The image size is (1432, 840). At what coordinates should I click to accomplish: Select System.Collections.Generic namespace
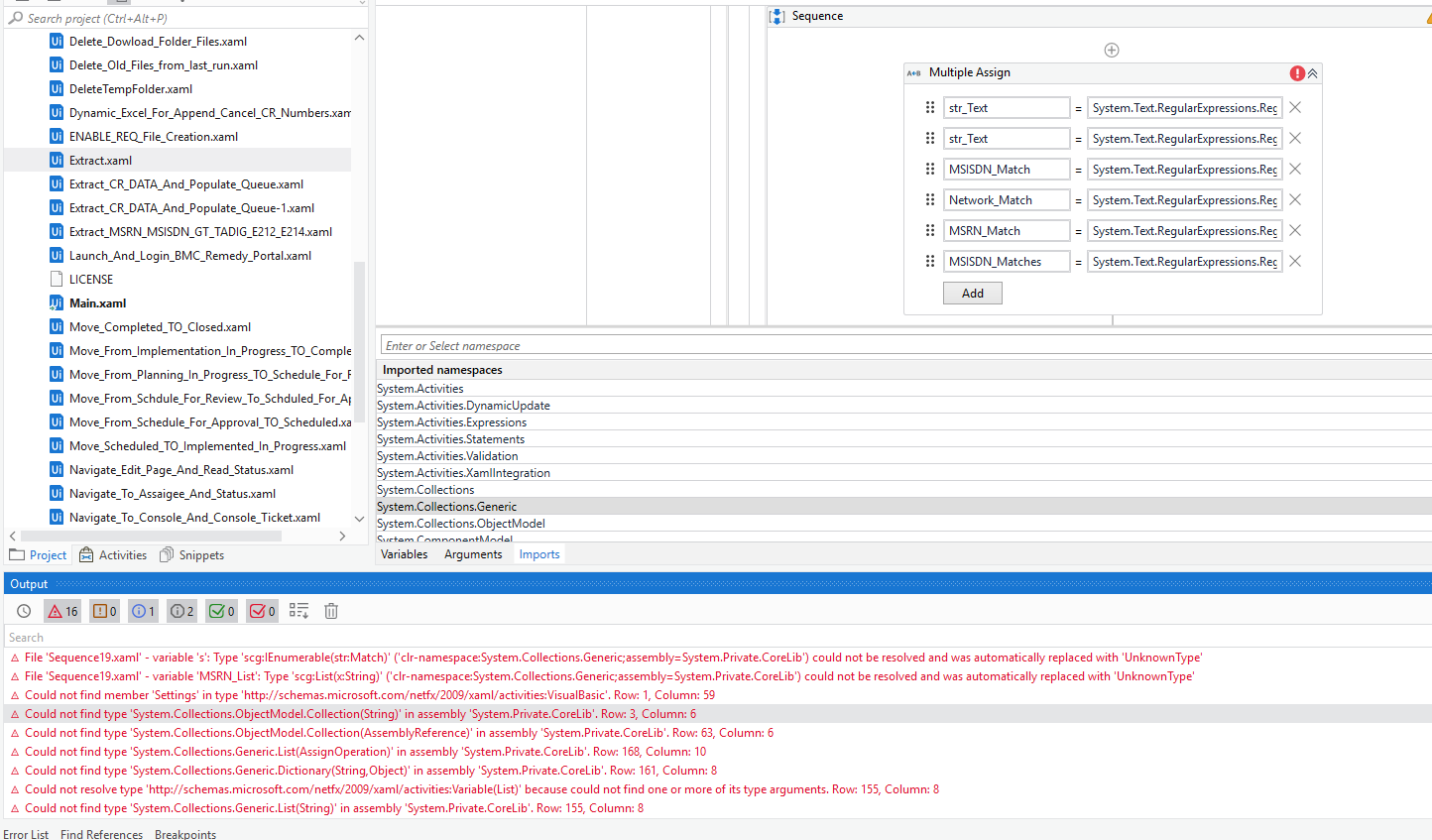(903, 507)
